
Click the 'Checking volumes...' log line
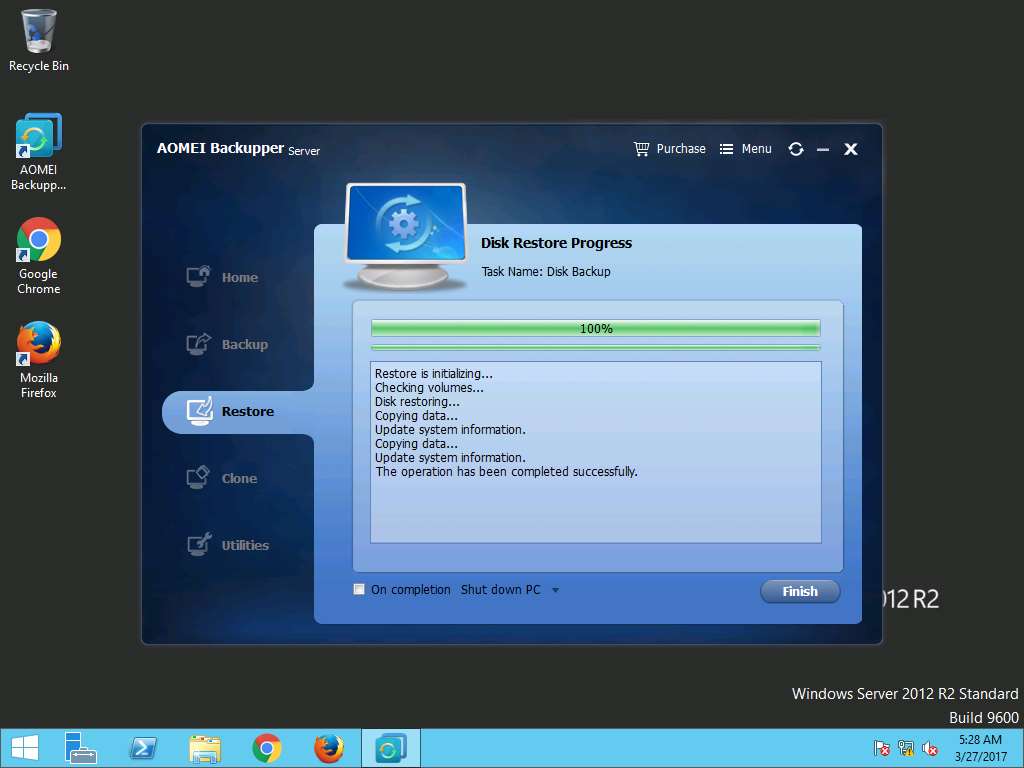tap(429, 387)
